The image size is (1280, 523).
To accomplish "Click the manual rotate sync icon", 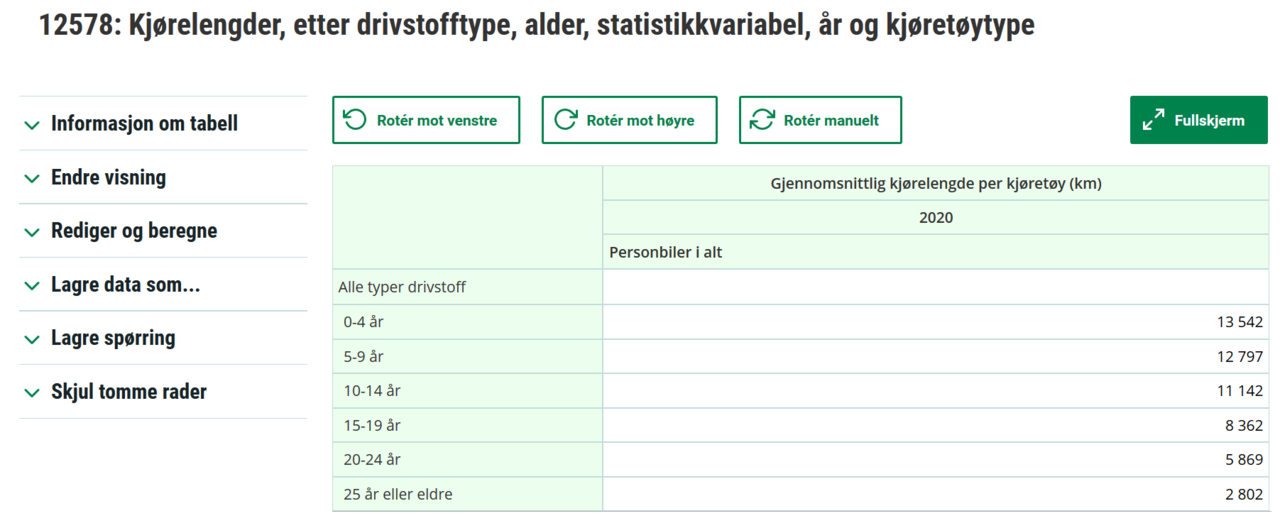I will [762, 120].
